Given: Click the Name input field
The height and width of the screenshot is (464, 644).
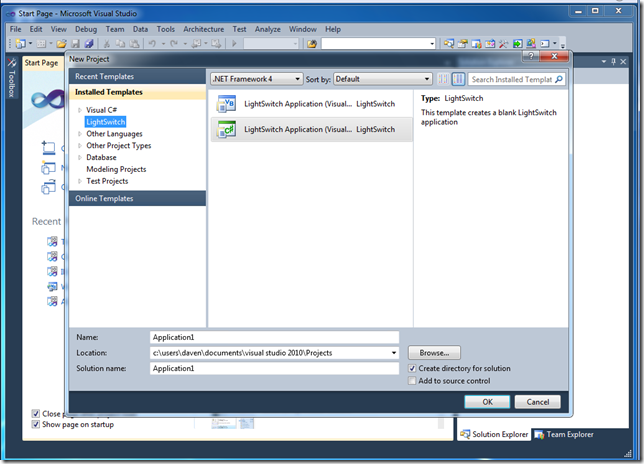Looking at the screenshot, I should tap(274, 337).
